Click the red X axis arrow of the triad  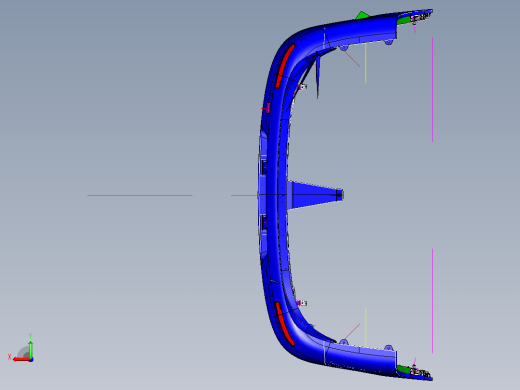click(x=22, y=359)
